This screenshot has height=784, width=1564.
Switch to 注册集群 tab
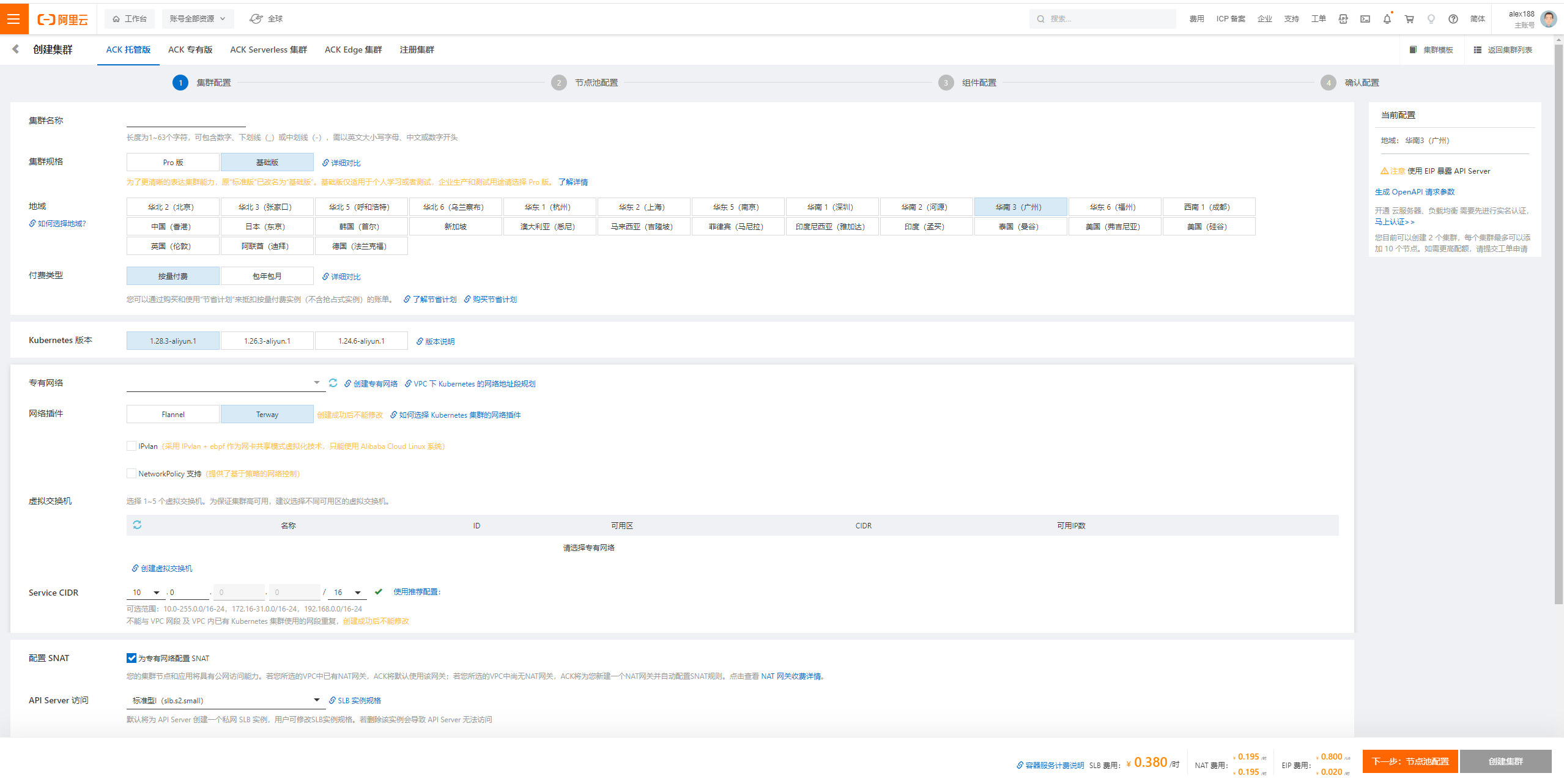[417, 50]
